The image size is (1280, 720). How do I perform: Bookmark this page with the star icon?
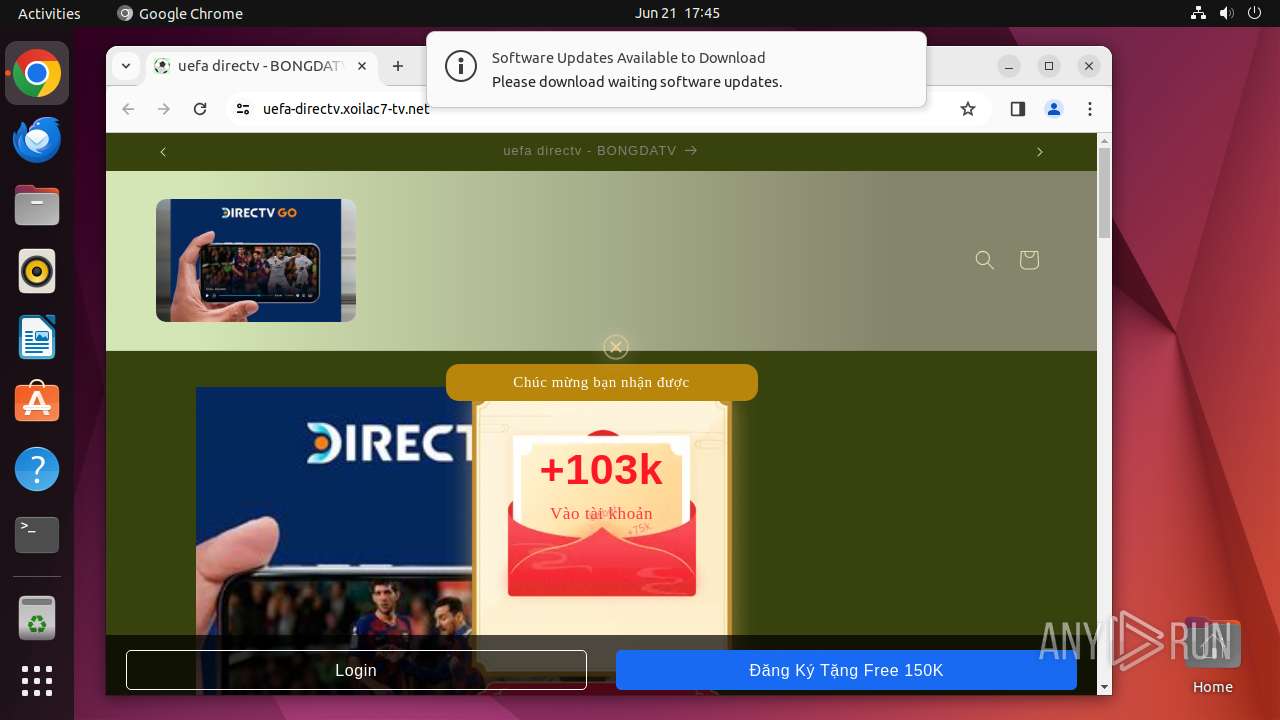coord(967,109)
